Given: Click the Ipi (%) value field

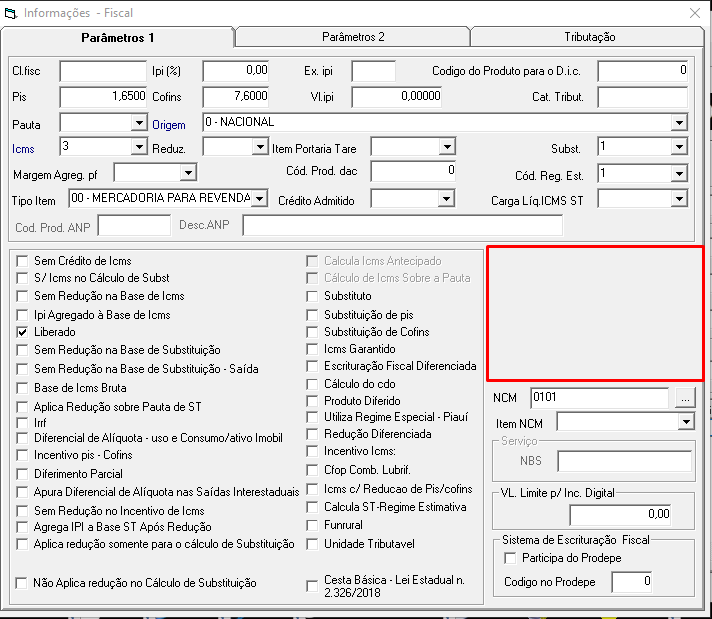Looking at the screenshot, I should tap(236, 71).
